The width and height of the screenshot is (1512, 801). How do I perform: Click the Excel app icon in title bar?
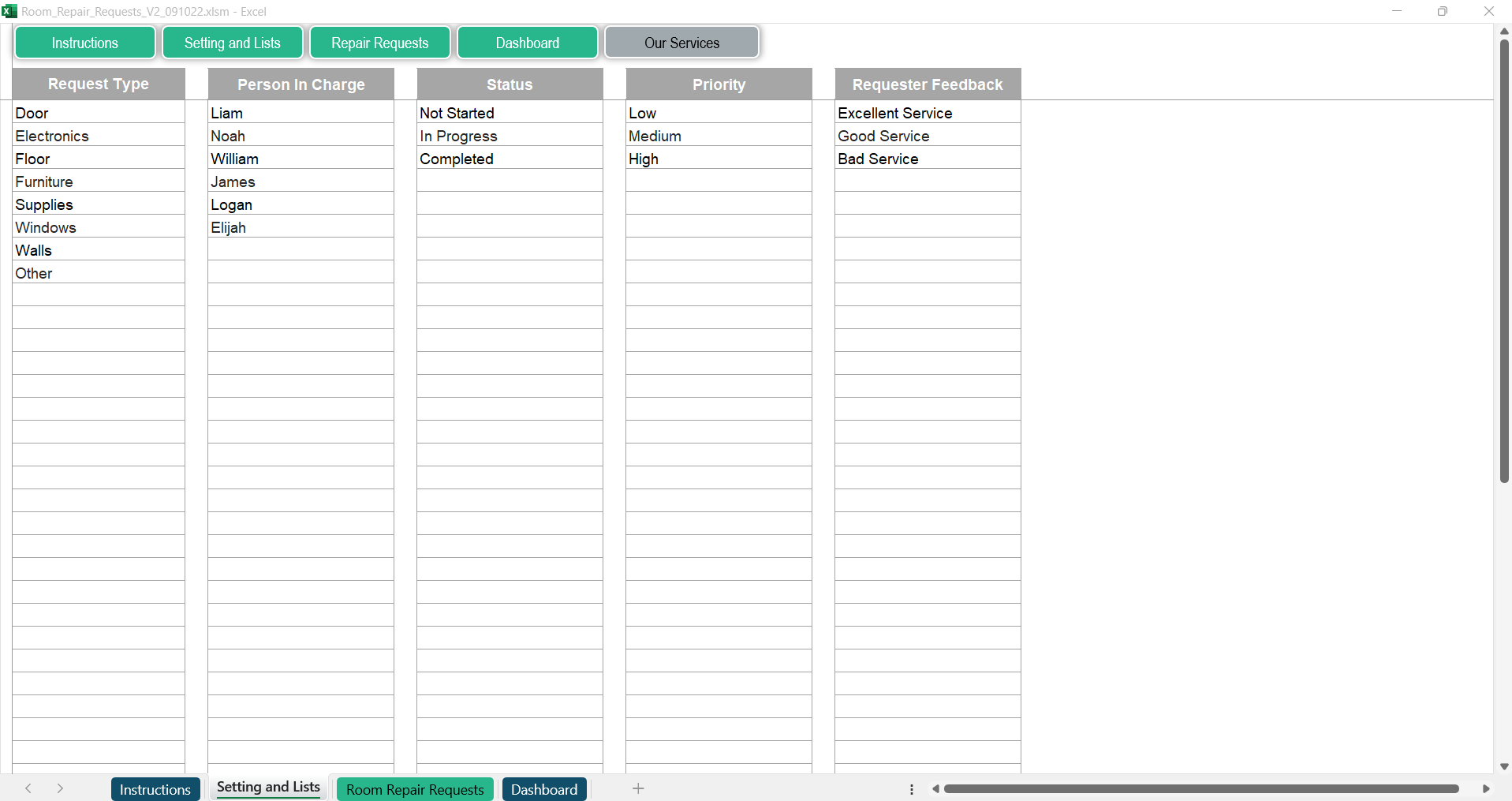pos(9,11)
